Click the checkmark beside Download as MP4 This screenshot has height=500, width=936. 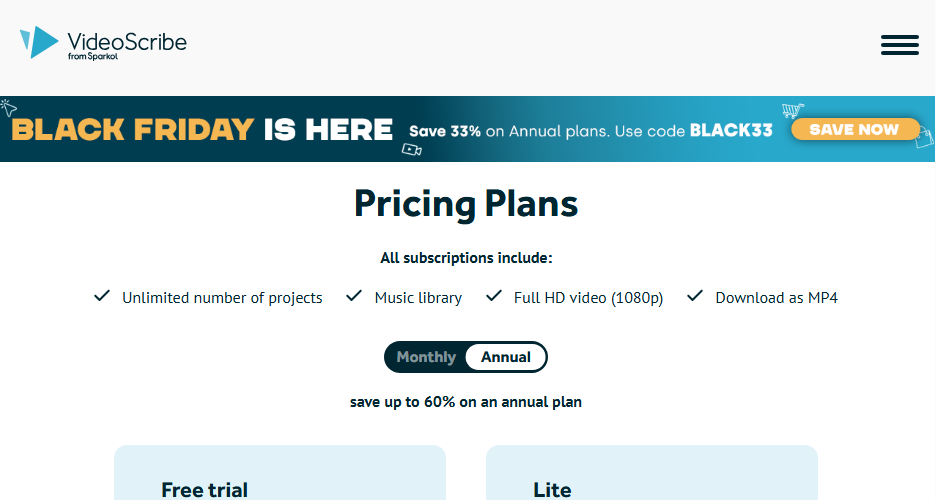tap(695, 297)
